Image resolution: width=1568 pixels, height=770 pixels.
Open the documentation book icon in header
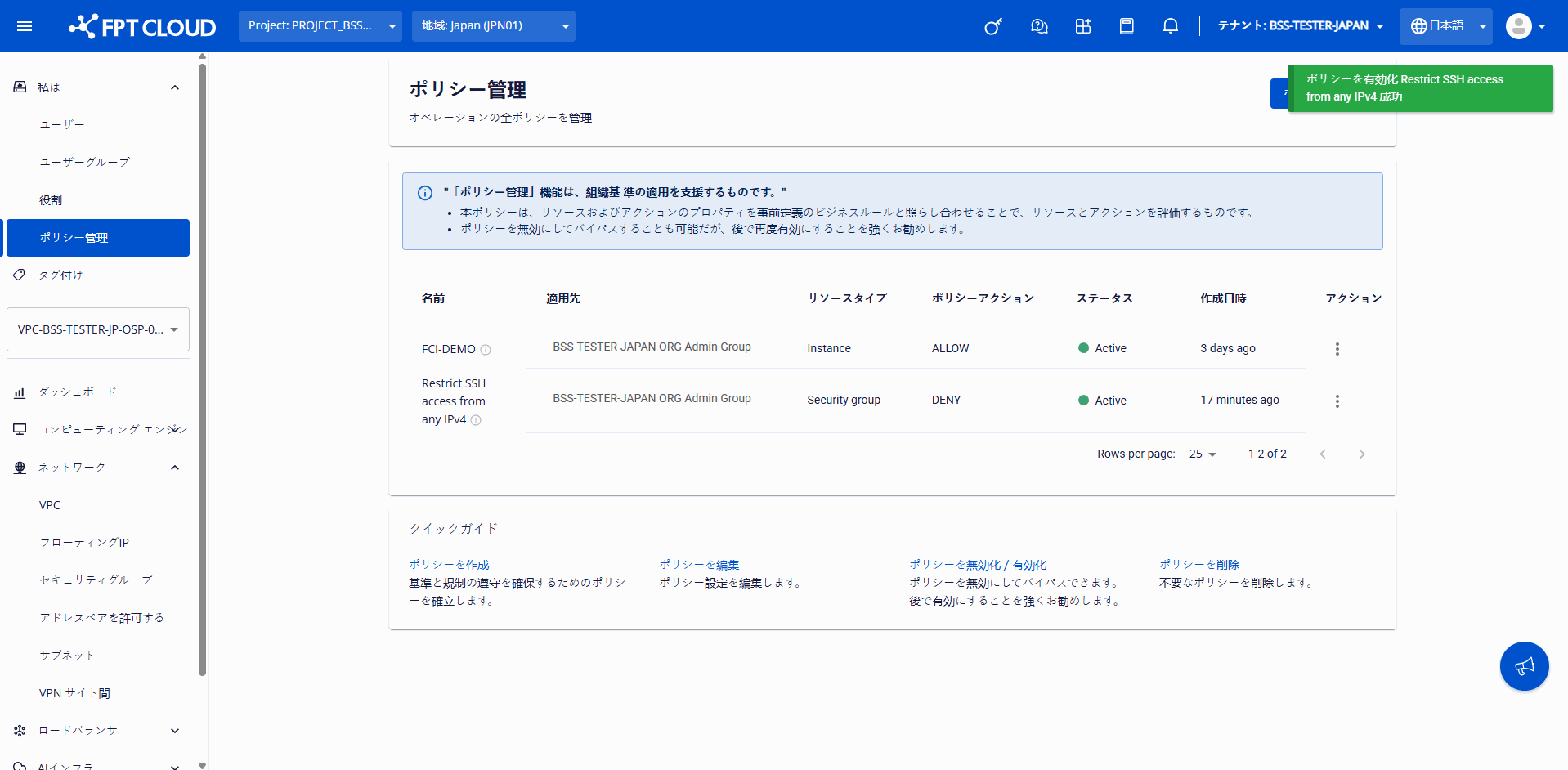1127,26
